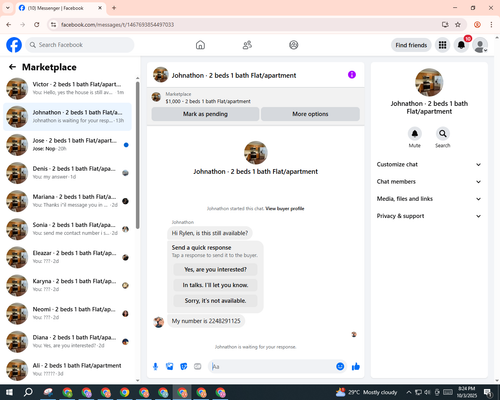Send 'Yes, are you interested?' quick response

coord(215,269)
